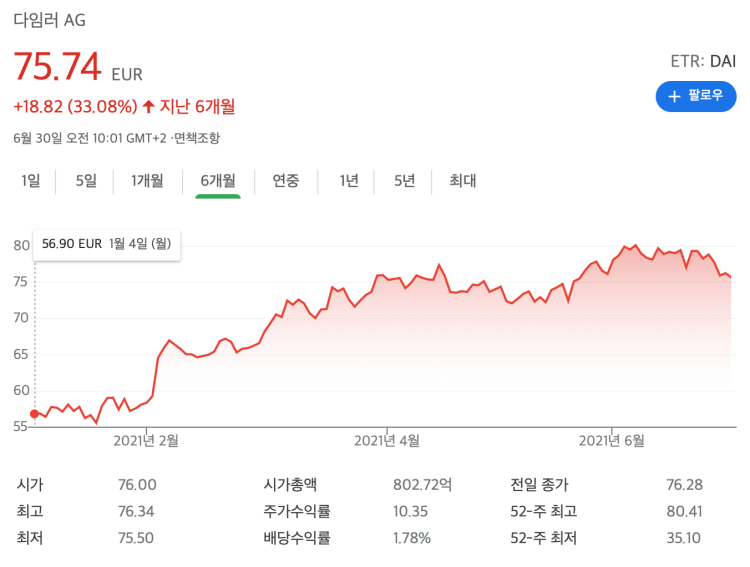Image resolution: width=750 pixels, height=567 pixels.
Task: Select the 최대 range tab
Action: tap(463, 181)
